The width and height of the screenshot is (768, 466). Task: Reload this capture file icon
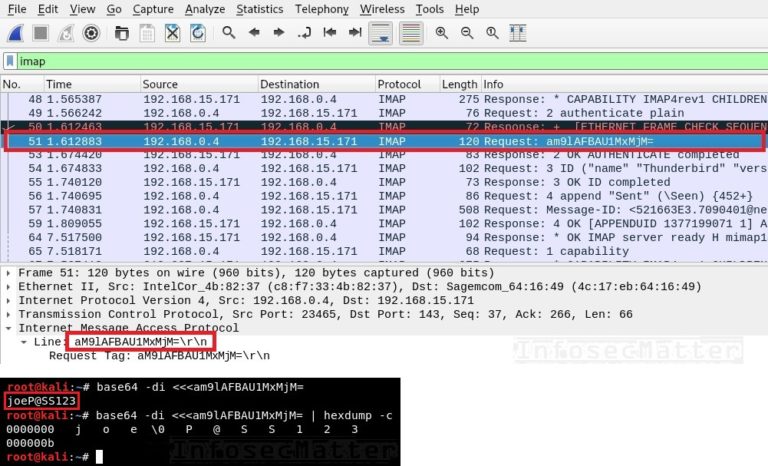point(198,33)
